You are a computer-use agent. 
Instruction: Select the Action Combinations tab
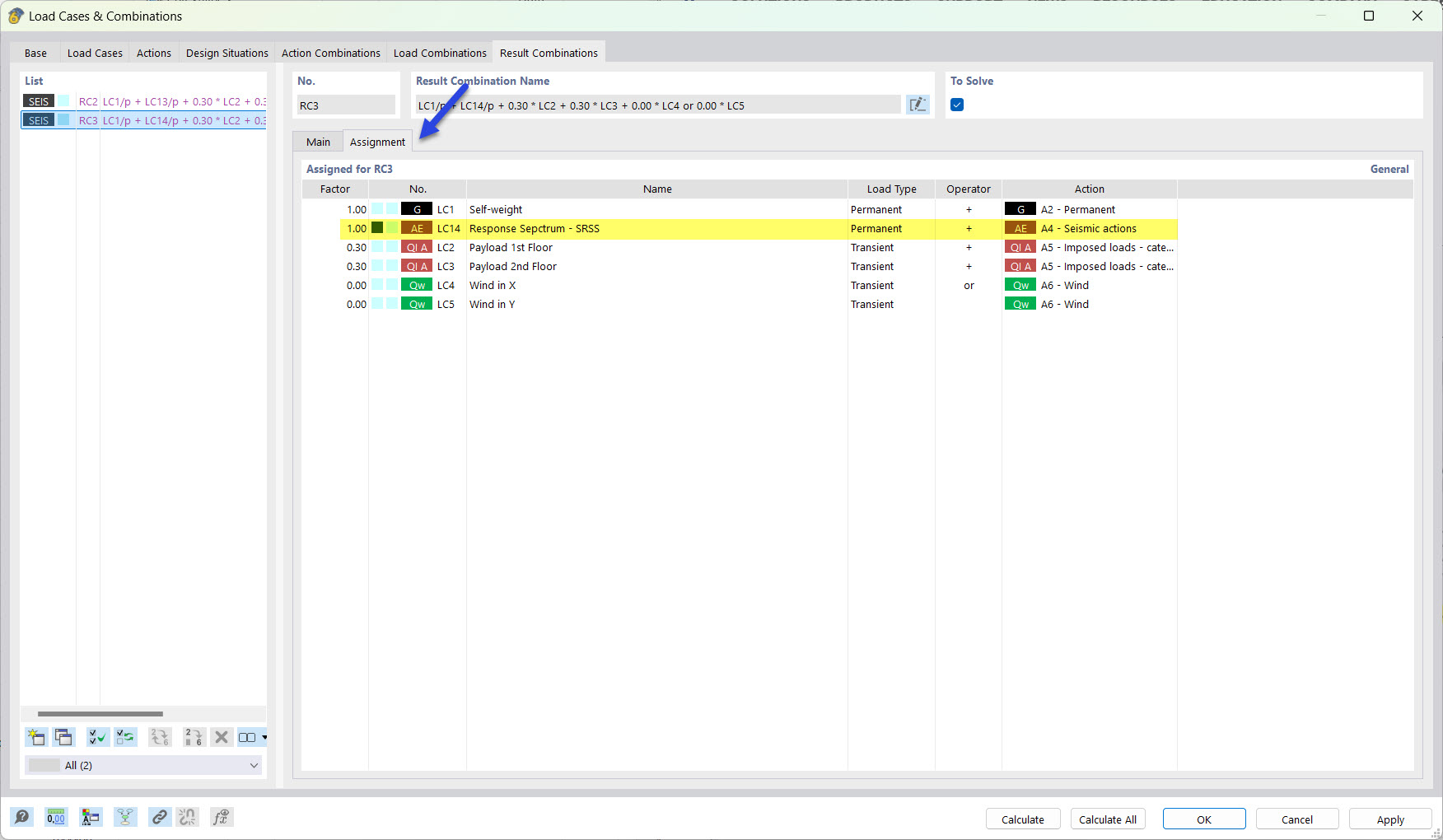click(x=331, y=53)
